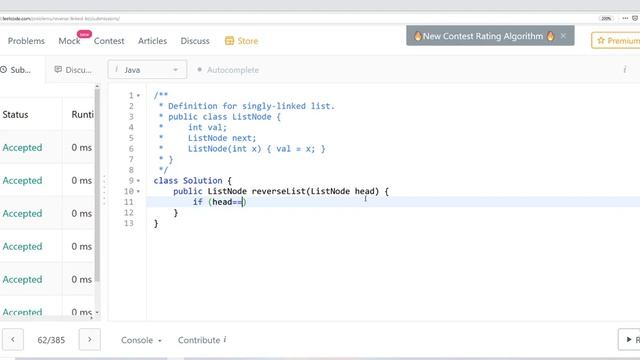640x360 pixels.
Task: Click the 200% zoom indicator
Action: click(606, 18)
